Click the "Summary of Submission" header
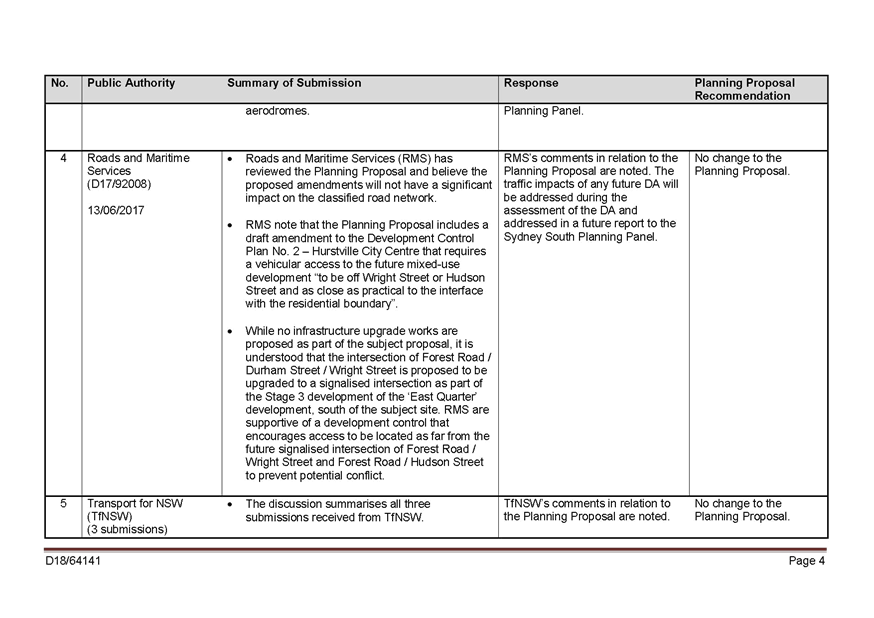Image resolution: width=874 pixels, height=618 pixels. tap(294, 83)
